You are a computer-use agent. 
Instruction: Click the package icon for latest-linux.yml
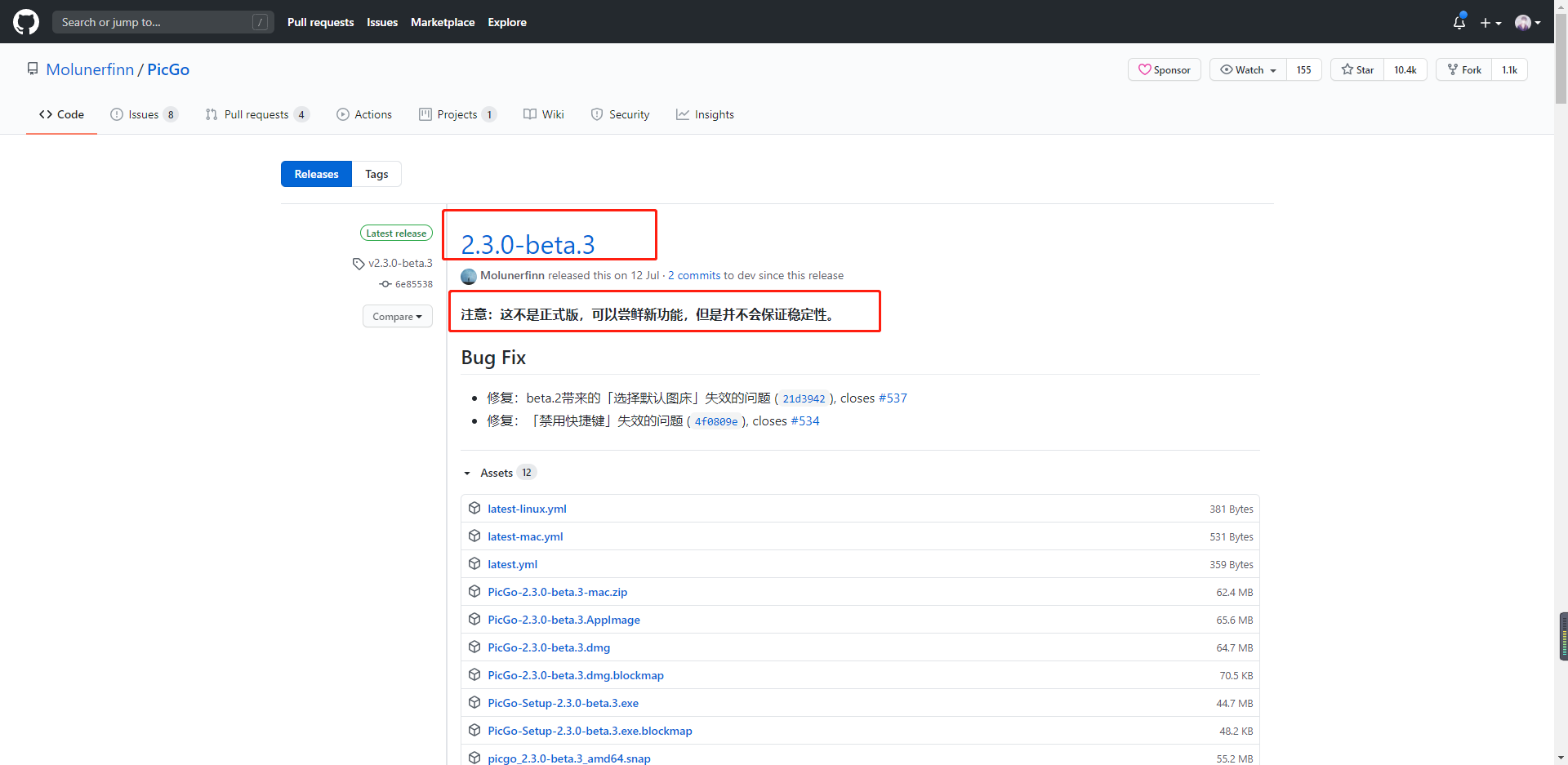pos(474,508)
